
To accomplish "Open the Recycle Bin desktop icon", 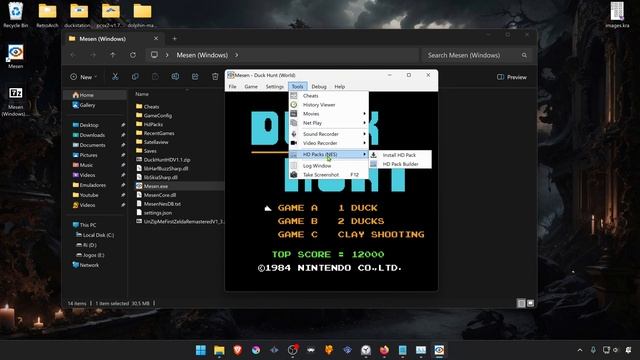I will click(16, 15).
